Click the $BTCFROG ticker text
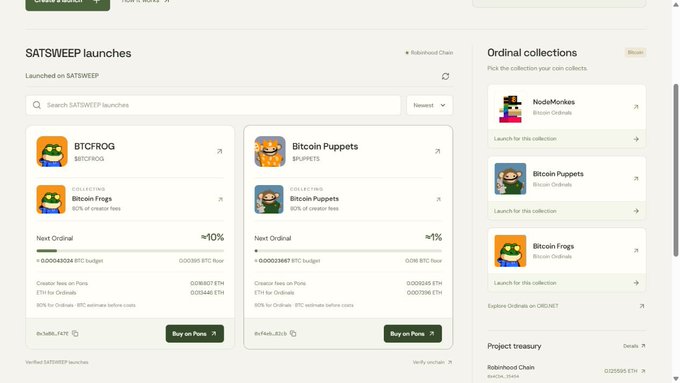680x383 pixels. coord(89,159)
